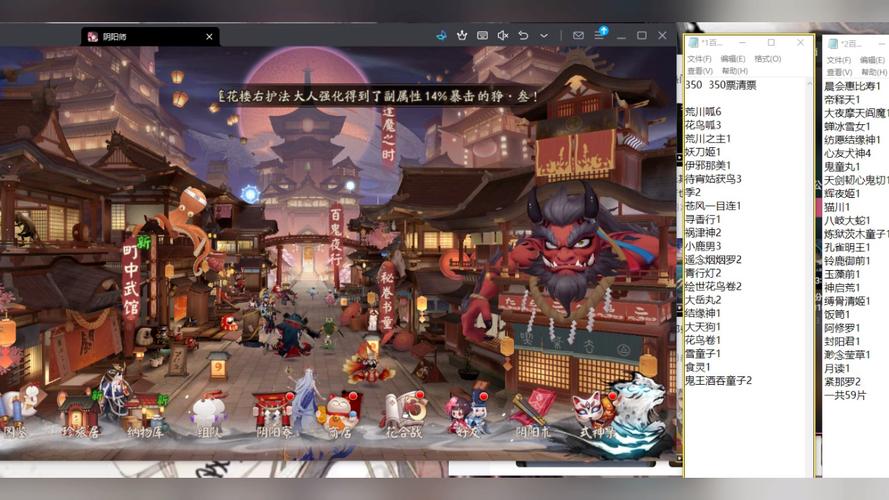Click the line '大天狗1'

(x=703, y=327)
